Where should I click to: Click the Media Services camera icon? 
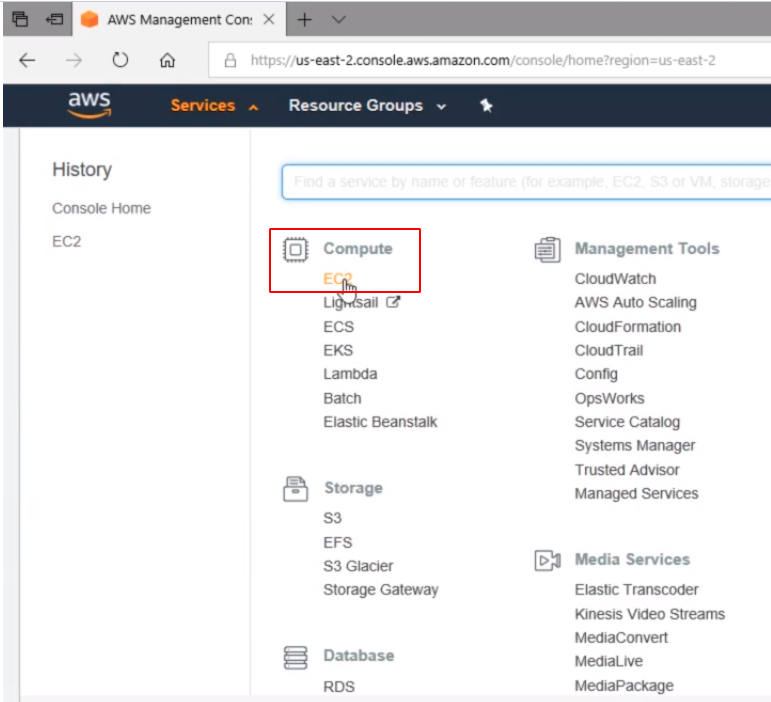(x=547, y=560)
